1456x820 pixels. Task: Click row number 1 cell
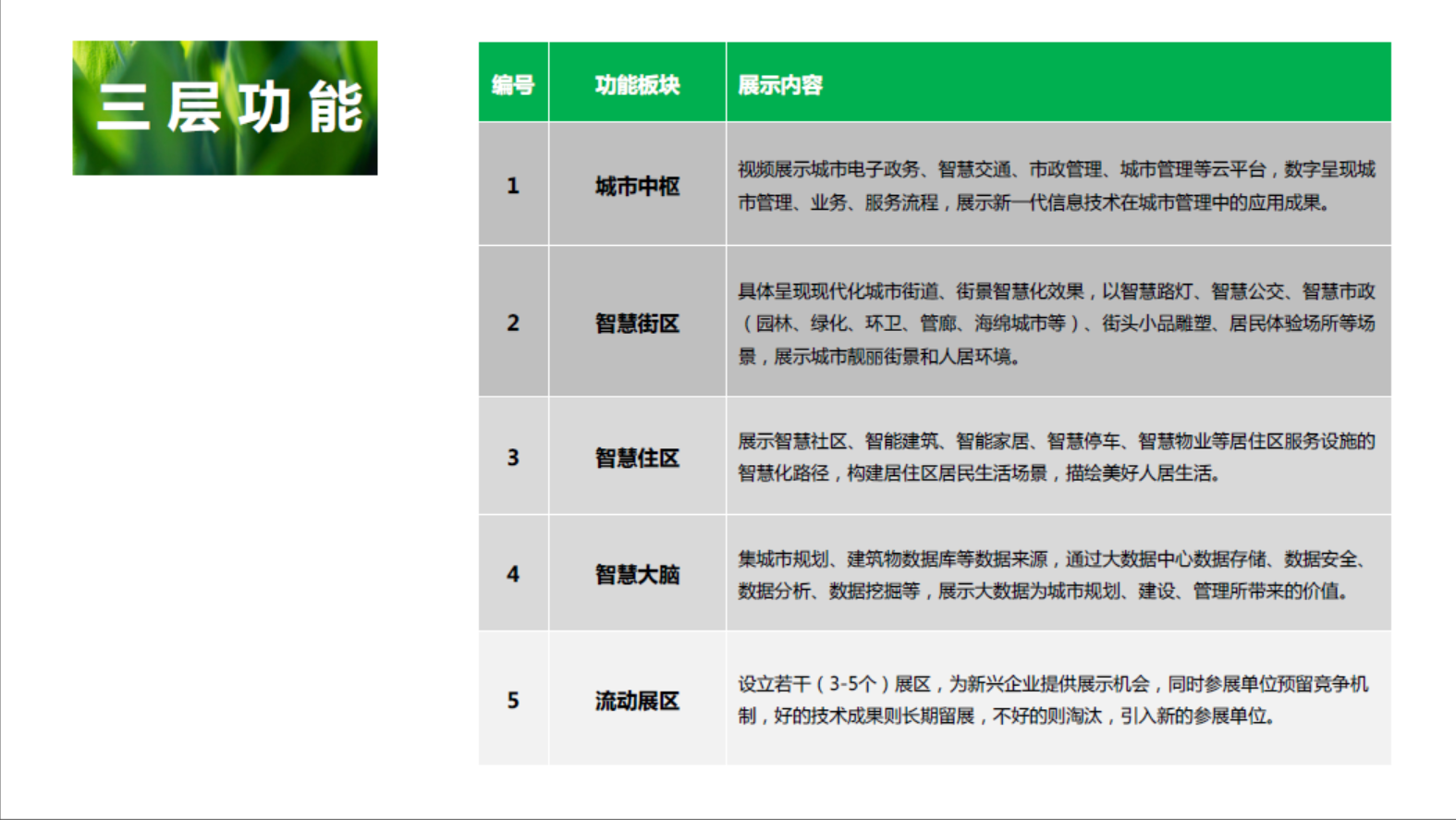(513, 184)
